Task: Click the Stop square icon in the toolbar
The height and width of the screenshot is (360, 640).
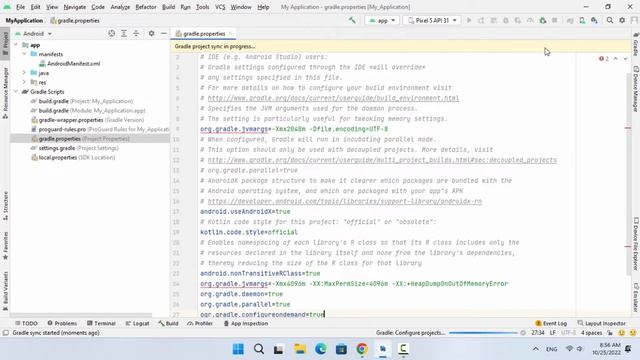Action: [555, 20]
